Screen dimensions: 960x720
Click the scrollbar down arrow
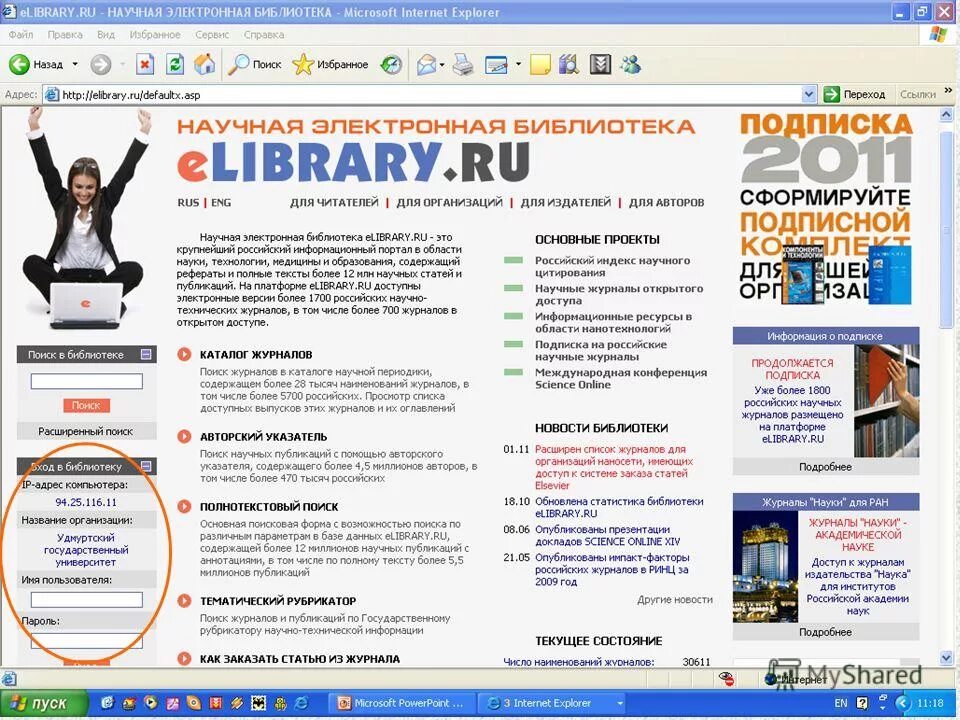(x=947, y=658)
